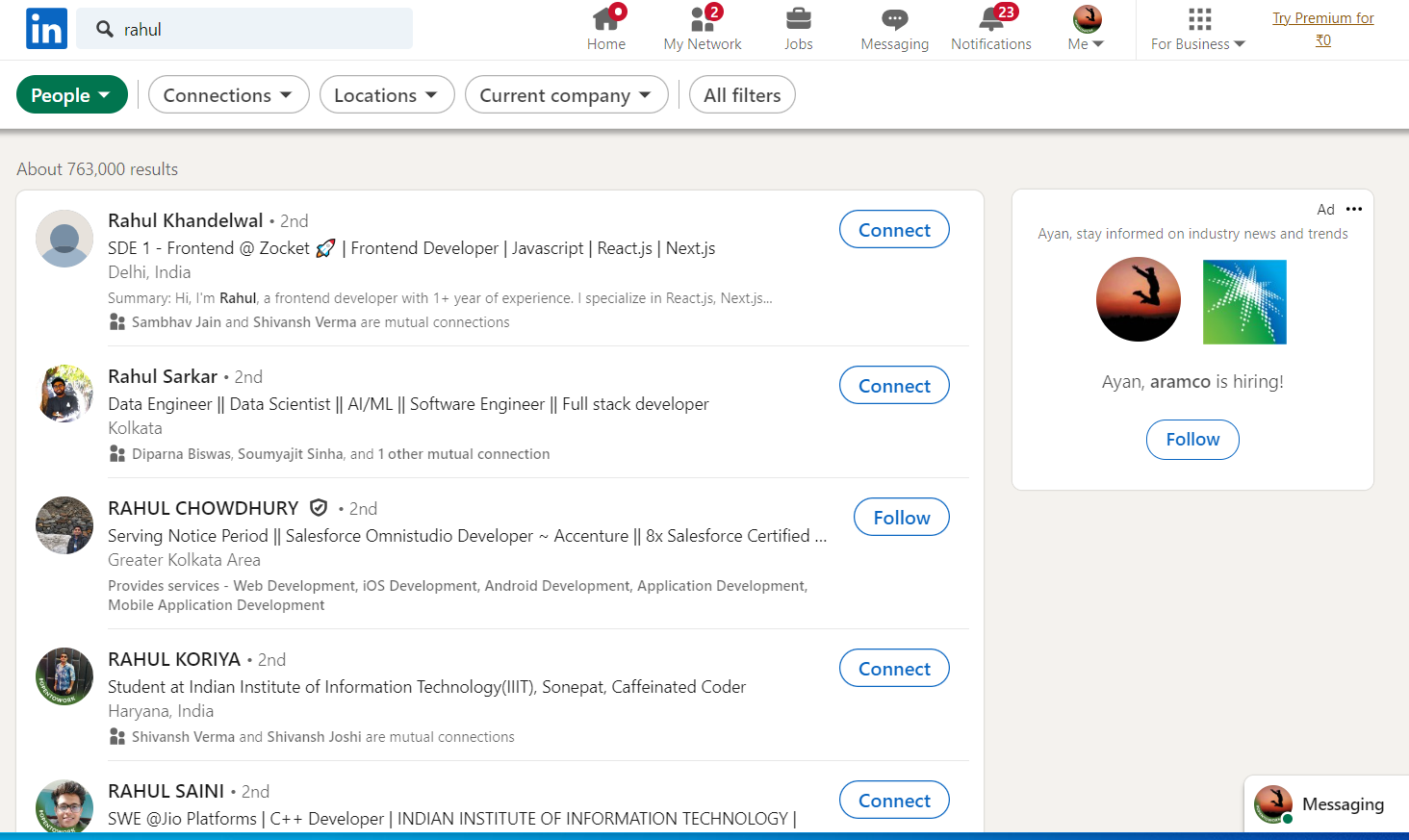The width and height of the screenshot is (1409, 840).
Task: Connect with Rahul Sarkar
Action: (894, 385)
